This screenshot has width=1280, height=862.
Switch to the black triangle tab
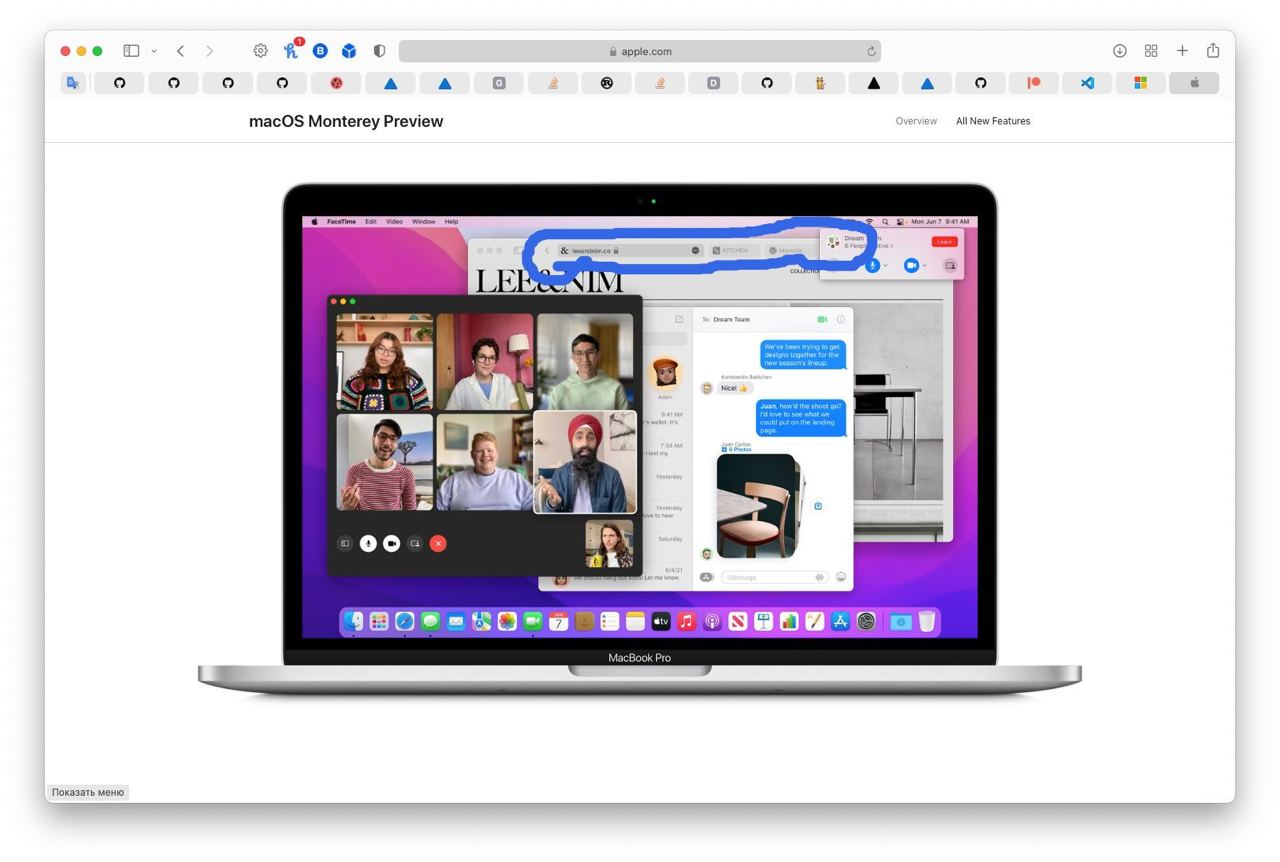pos(874,83)
